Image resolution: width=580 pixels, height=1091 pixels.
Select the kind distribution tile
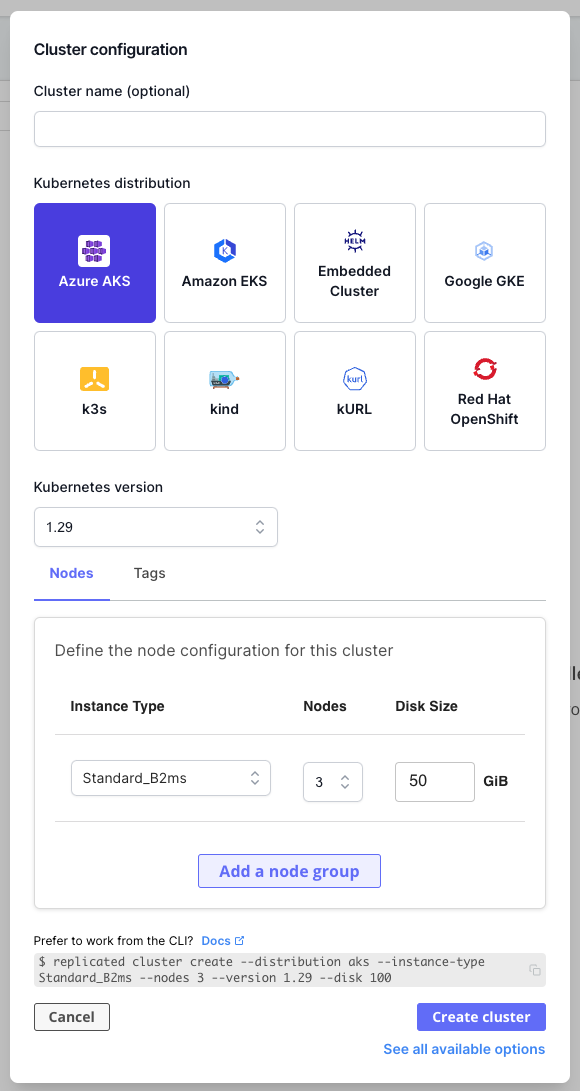[x=224, y=390]
